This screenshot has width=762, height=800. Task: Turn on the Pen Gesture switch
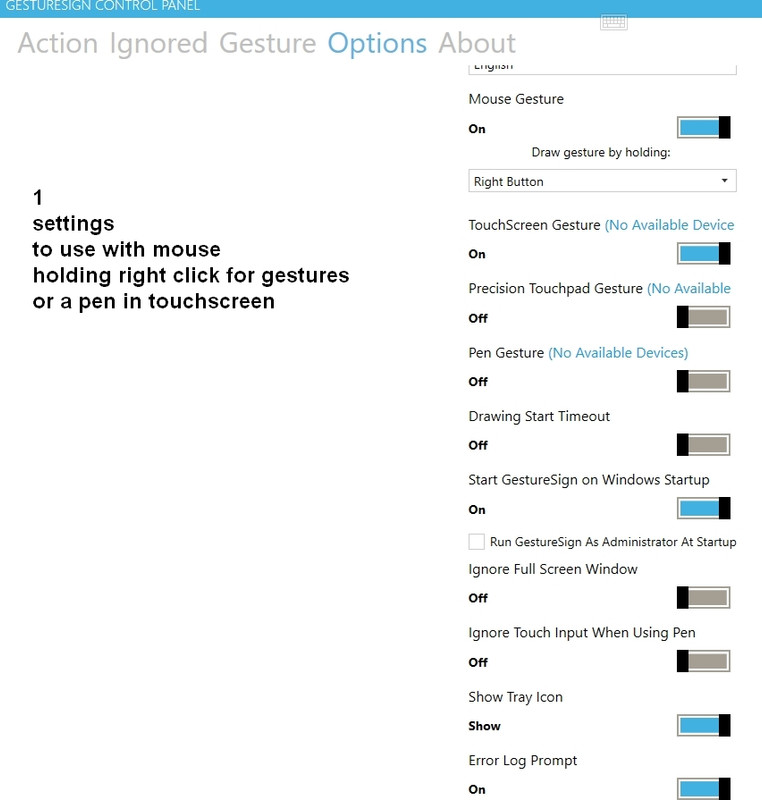pos(703,381)
